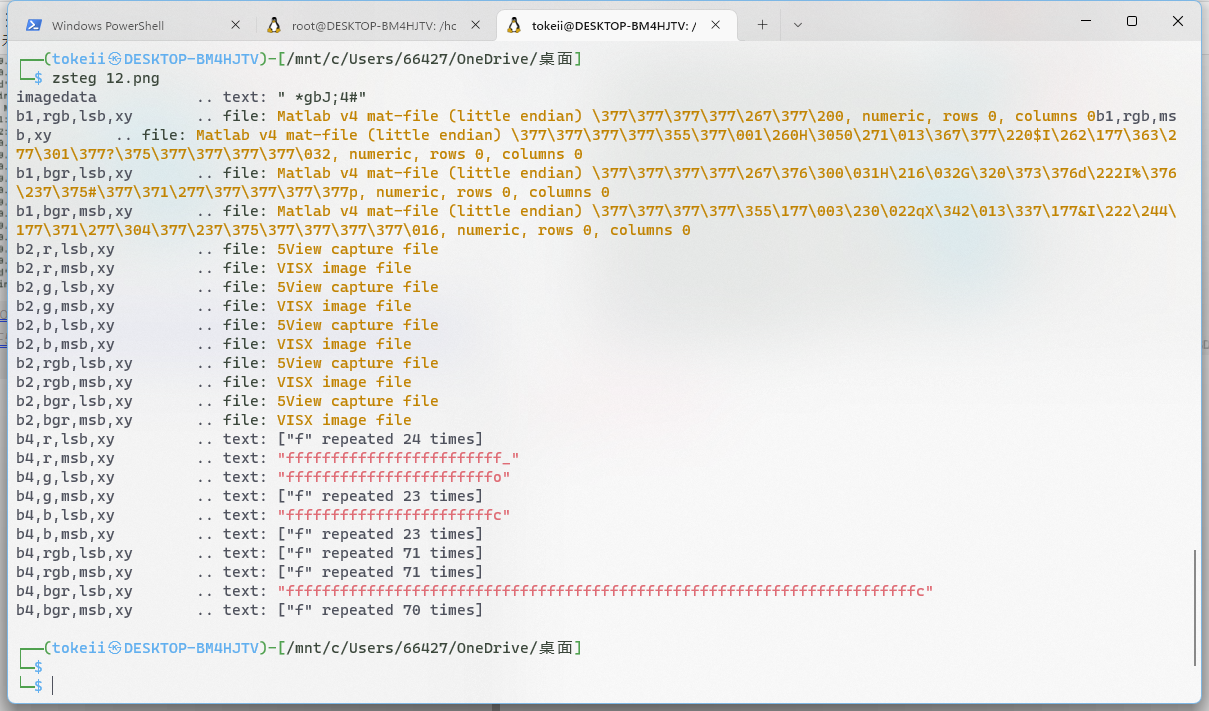Open a new terminal tab

click(762, 25)
